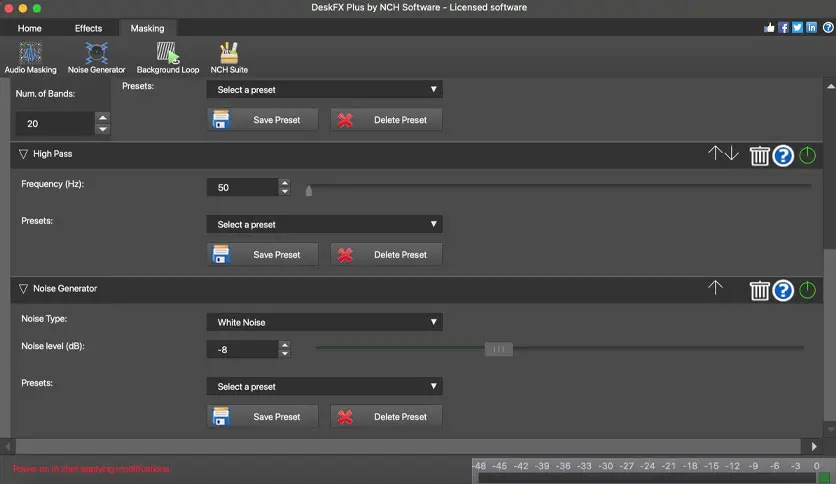Share on Facebook icon
836x484 pixels.
783,28
